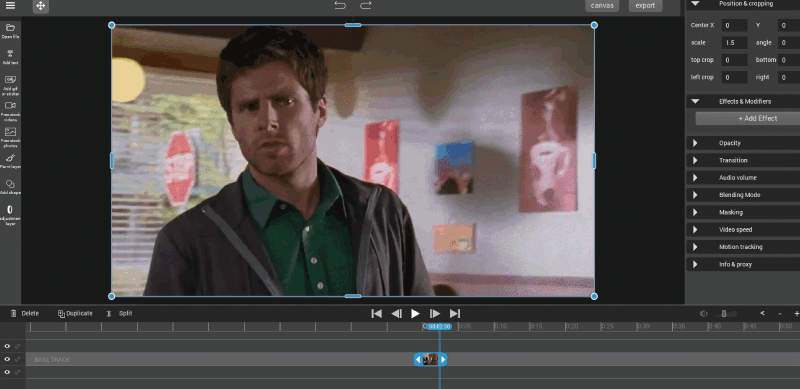Image resolution: width=800 pixels, height=389 pixels.
Task: Click the top-left corner resize handle
Action: [x=112, y=25]
